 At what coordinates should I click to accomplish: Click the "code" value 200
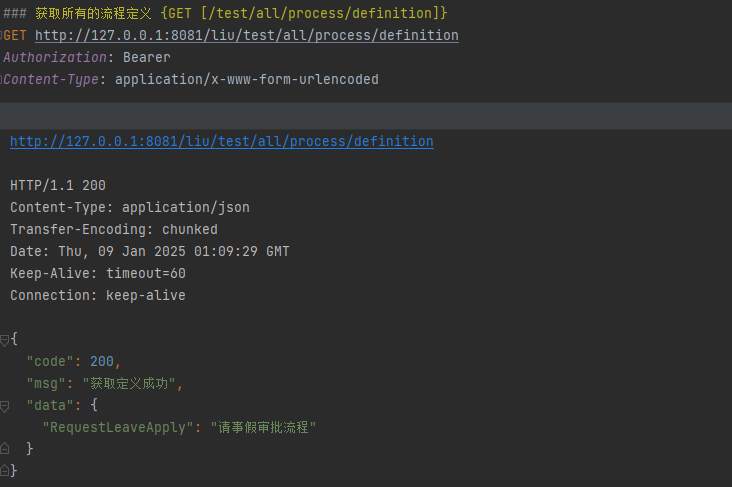pos(103,362)
